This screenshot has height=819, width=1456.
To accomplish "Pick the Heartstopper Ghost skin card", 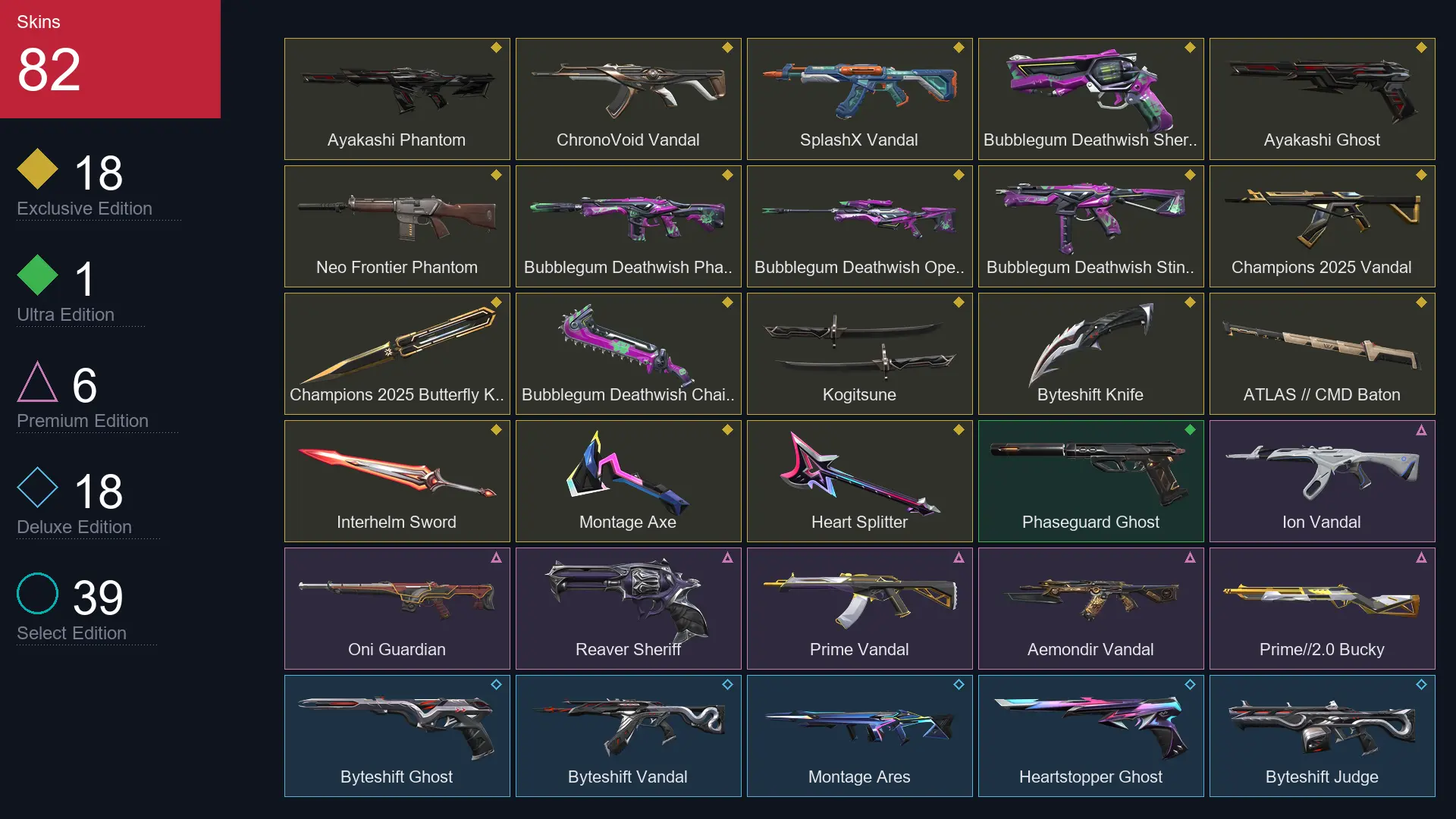I will 1090,736.
